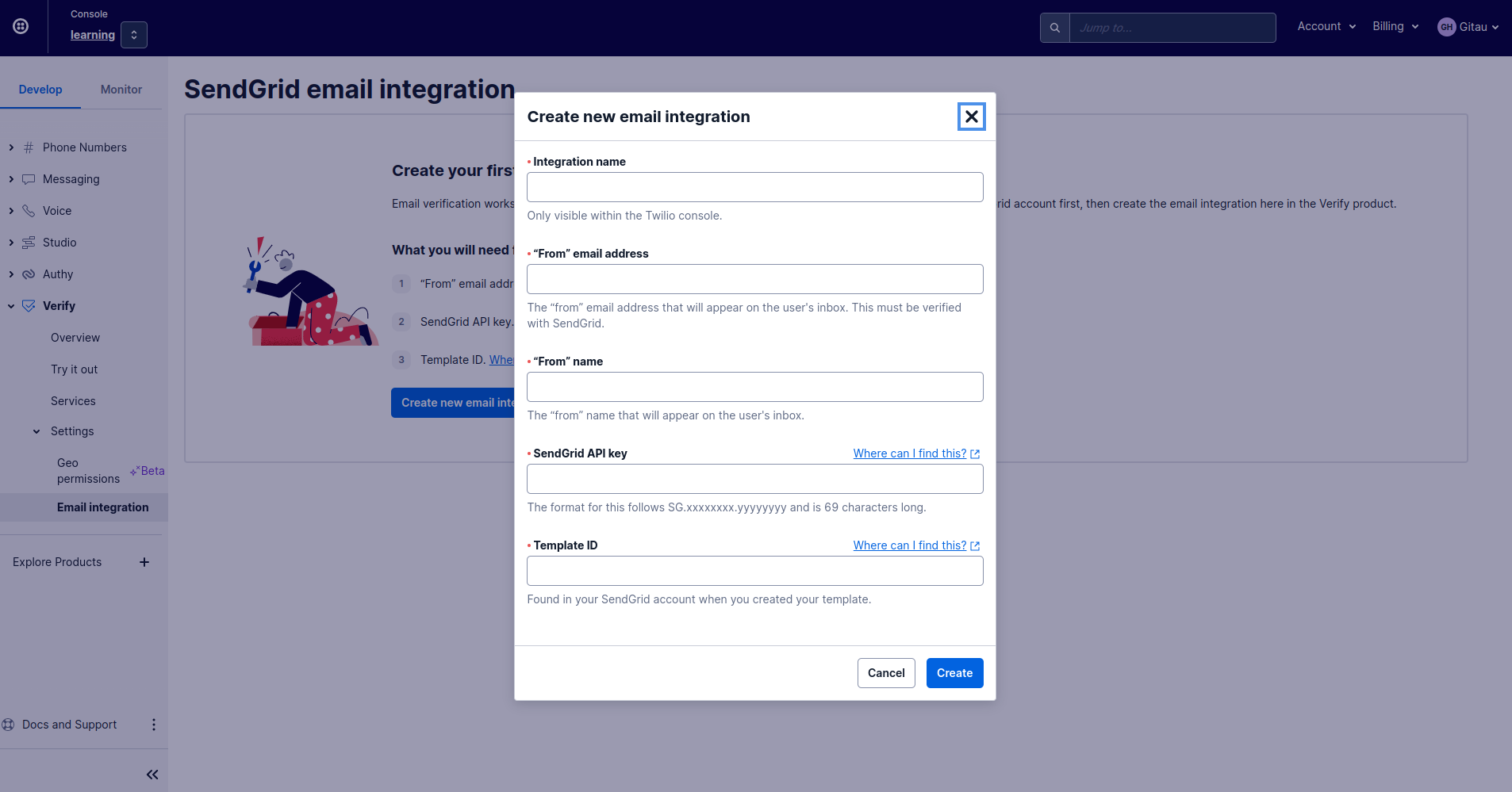Click the learning account name link
This screenshot has height=792, width=1512.
pos(93,35)
